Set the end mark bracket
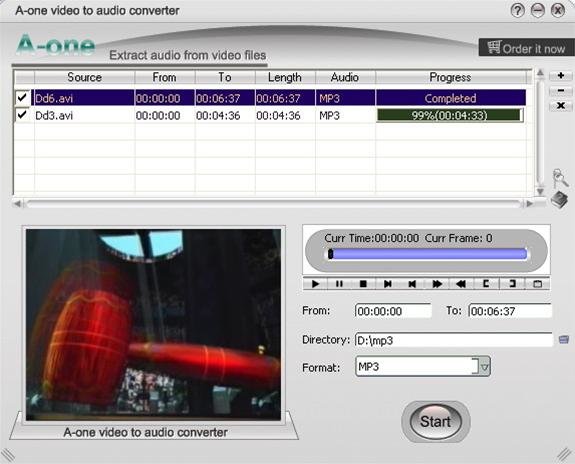The height and width of the screenshot is (464, 575). click(x=512, y=284)
